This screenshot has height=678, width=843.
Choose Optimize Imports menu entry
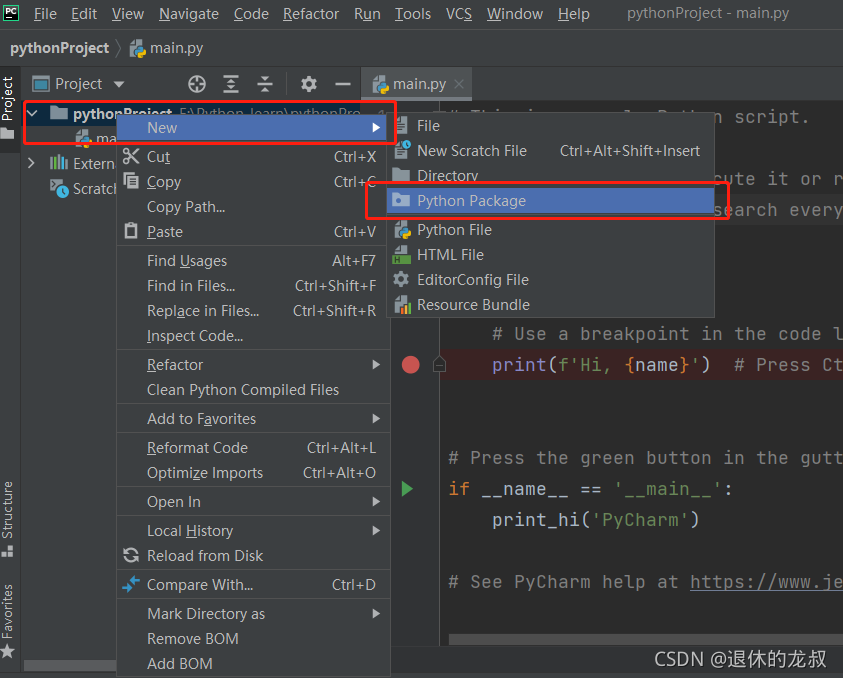pyautogui.click(x=253, y=473)
